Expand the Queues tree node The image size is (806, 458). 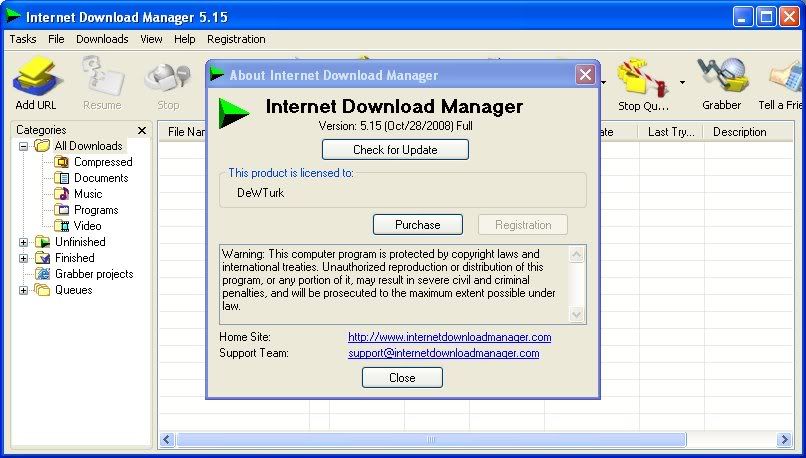point(24,290)
